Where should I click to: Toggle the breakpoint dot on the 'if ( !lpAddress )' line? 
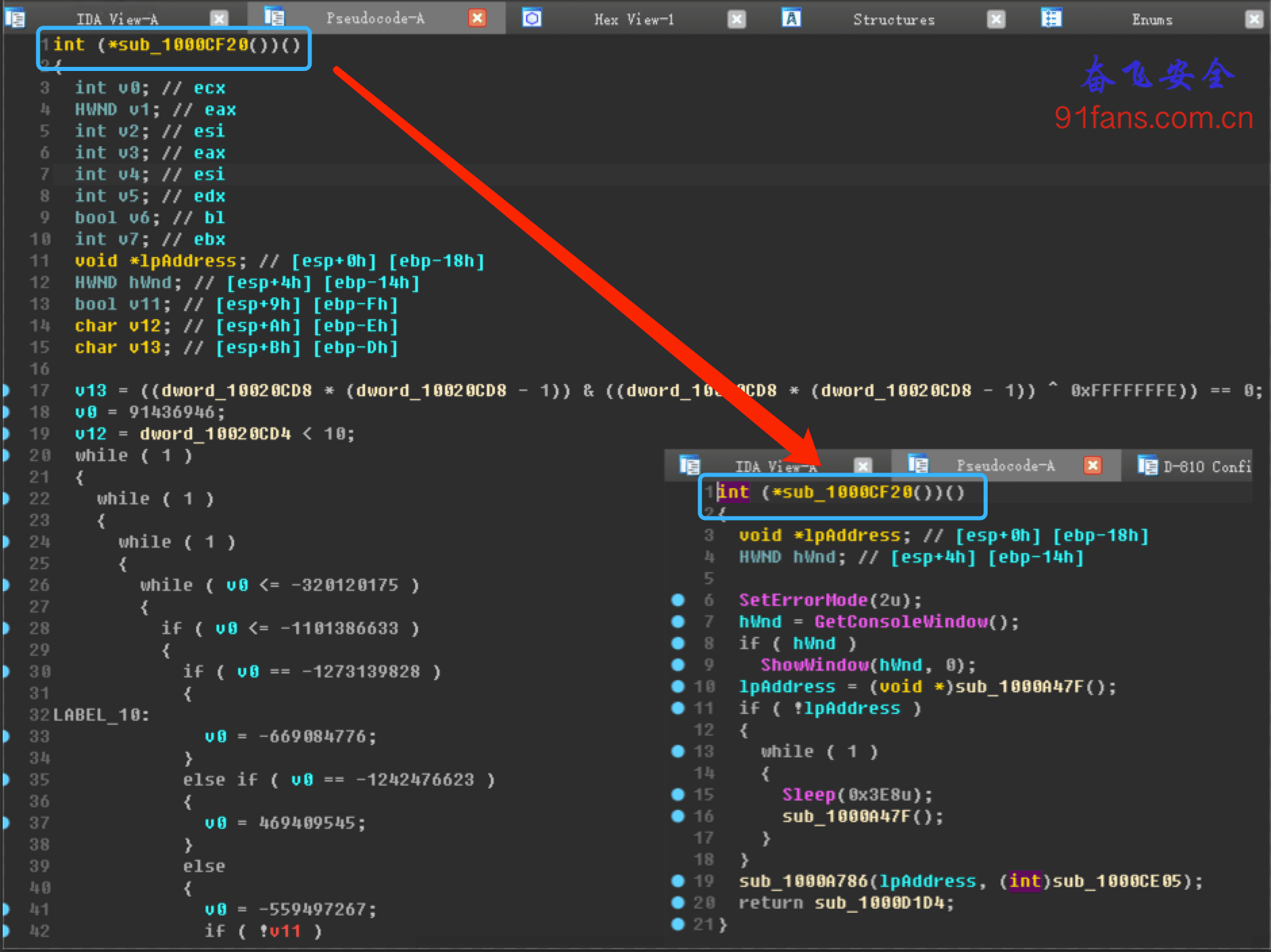[x=678, y=708]
